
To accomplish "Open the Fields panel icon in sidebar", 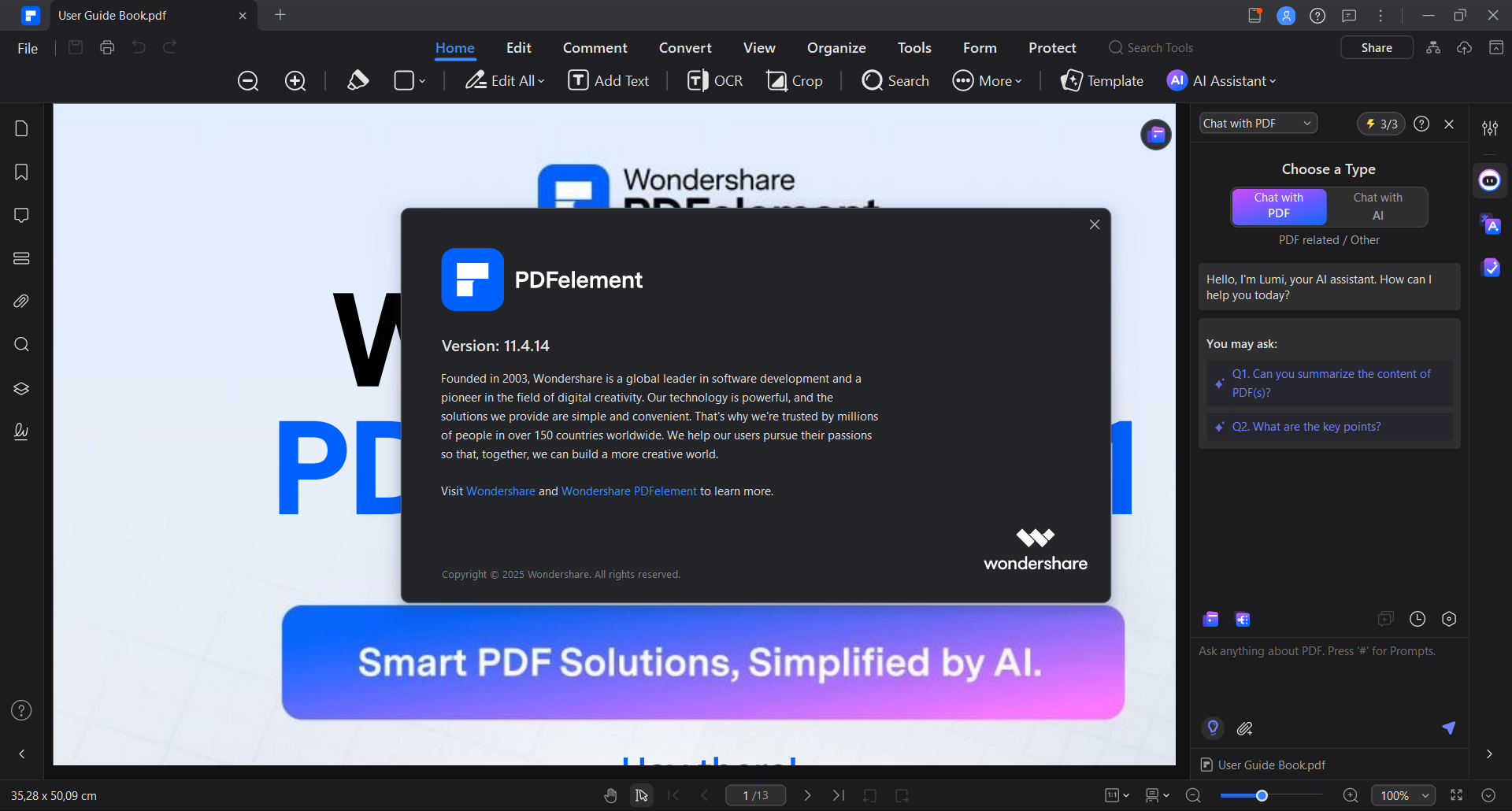I will (21, 258).
